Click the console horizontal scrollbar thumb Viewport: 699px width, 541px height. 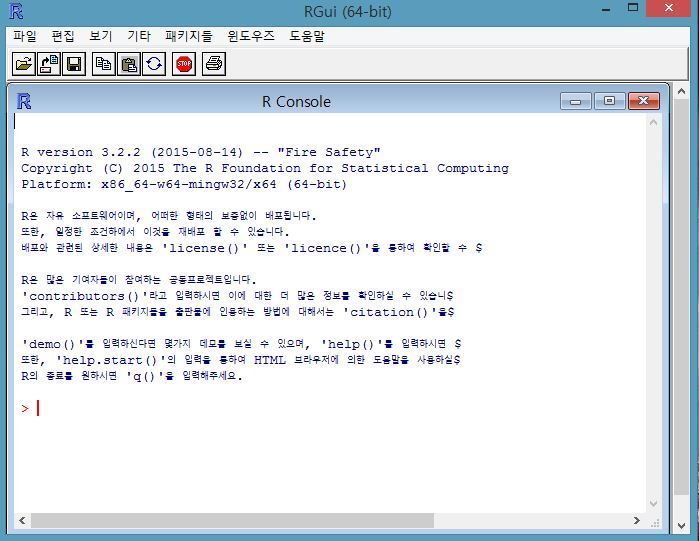tap(232, 521)
